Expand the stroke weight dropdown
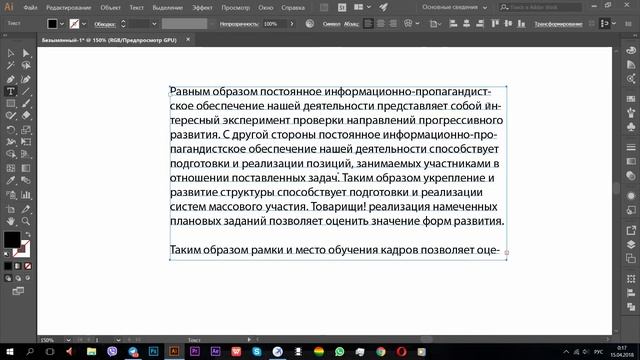Screen dimensions: 640x360 [x=154, y=24]
